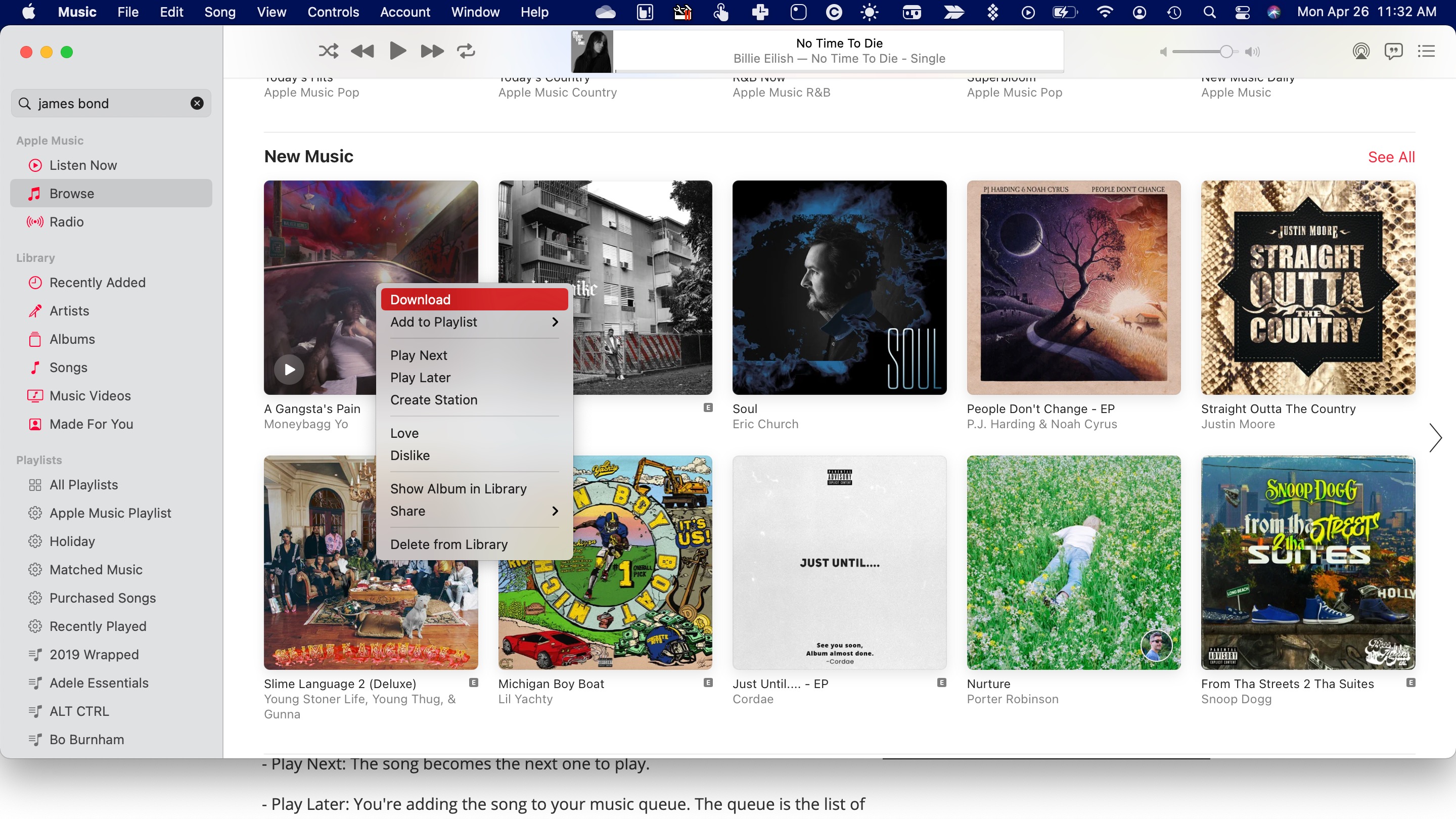Viewport: 1456px width, 819px height.
Task: Click the skip forward icon
Action: [432, 51]
